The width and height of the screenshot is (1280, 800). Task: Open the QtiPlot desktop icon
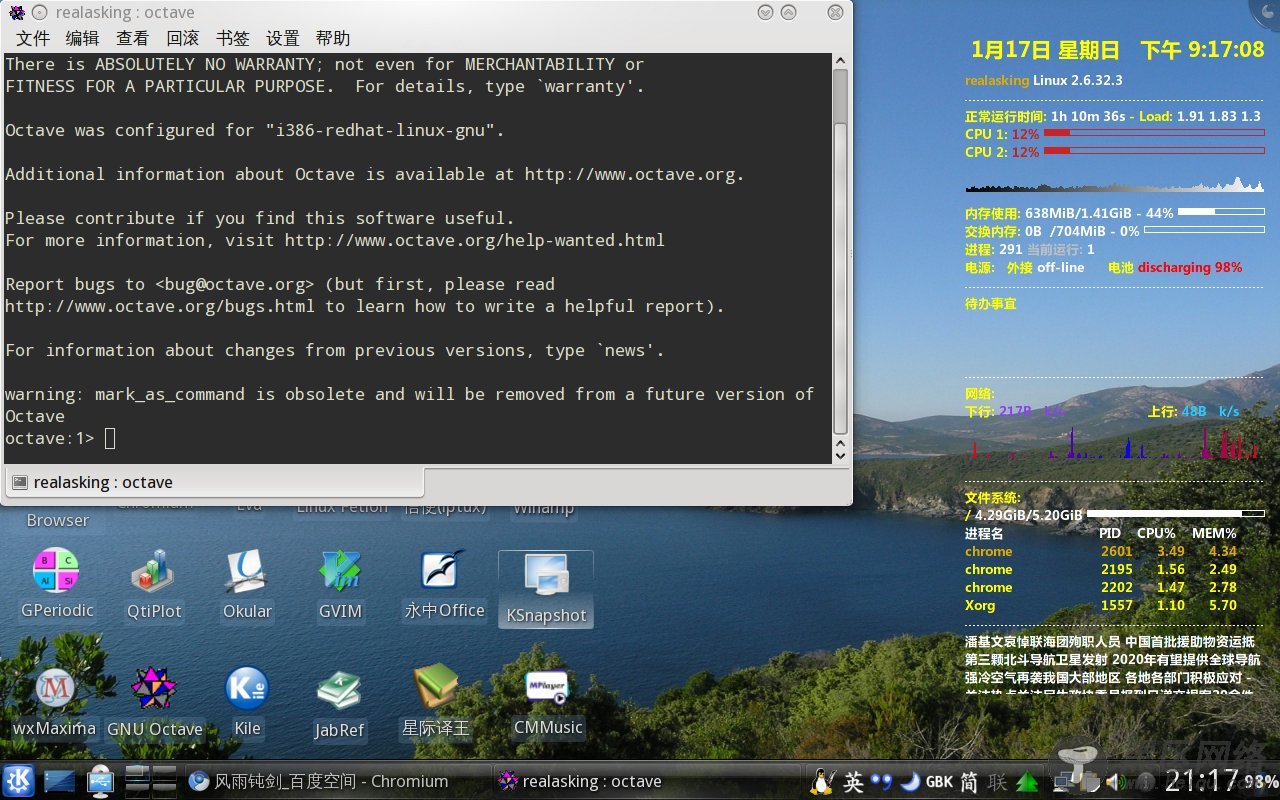click(154, 584)
